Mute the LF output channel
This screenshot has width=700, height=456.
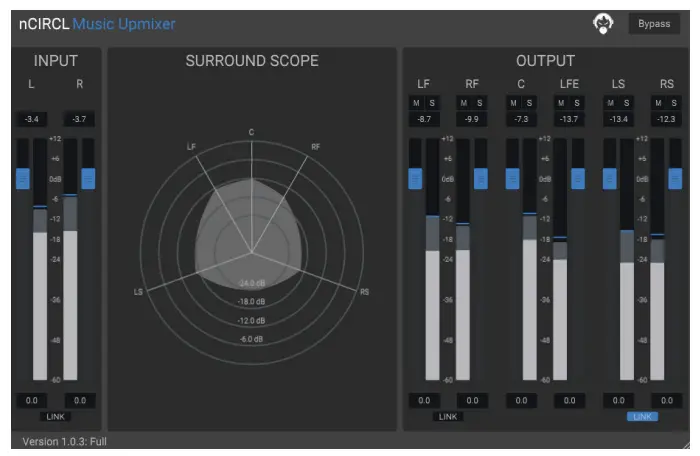pyautogui.click(x=416, y=103)
